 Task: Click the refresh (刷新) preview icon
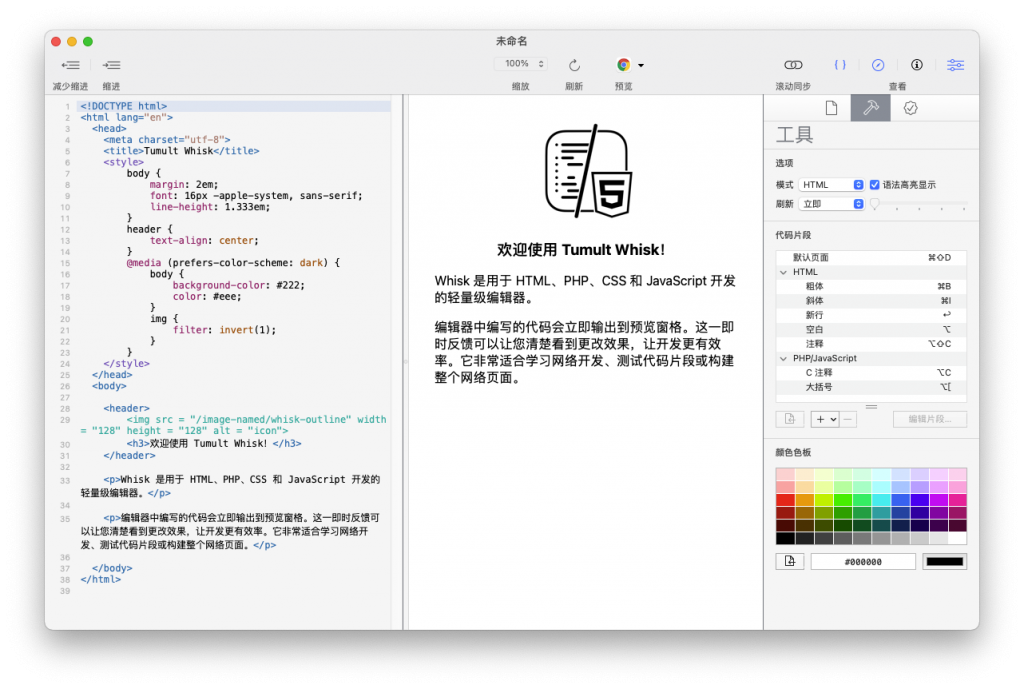tap(574, 65)
